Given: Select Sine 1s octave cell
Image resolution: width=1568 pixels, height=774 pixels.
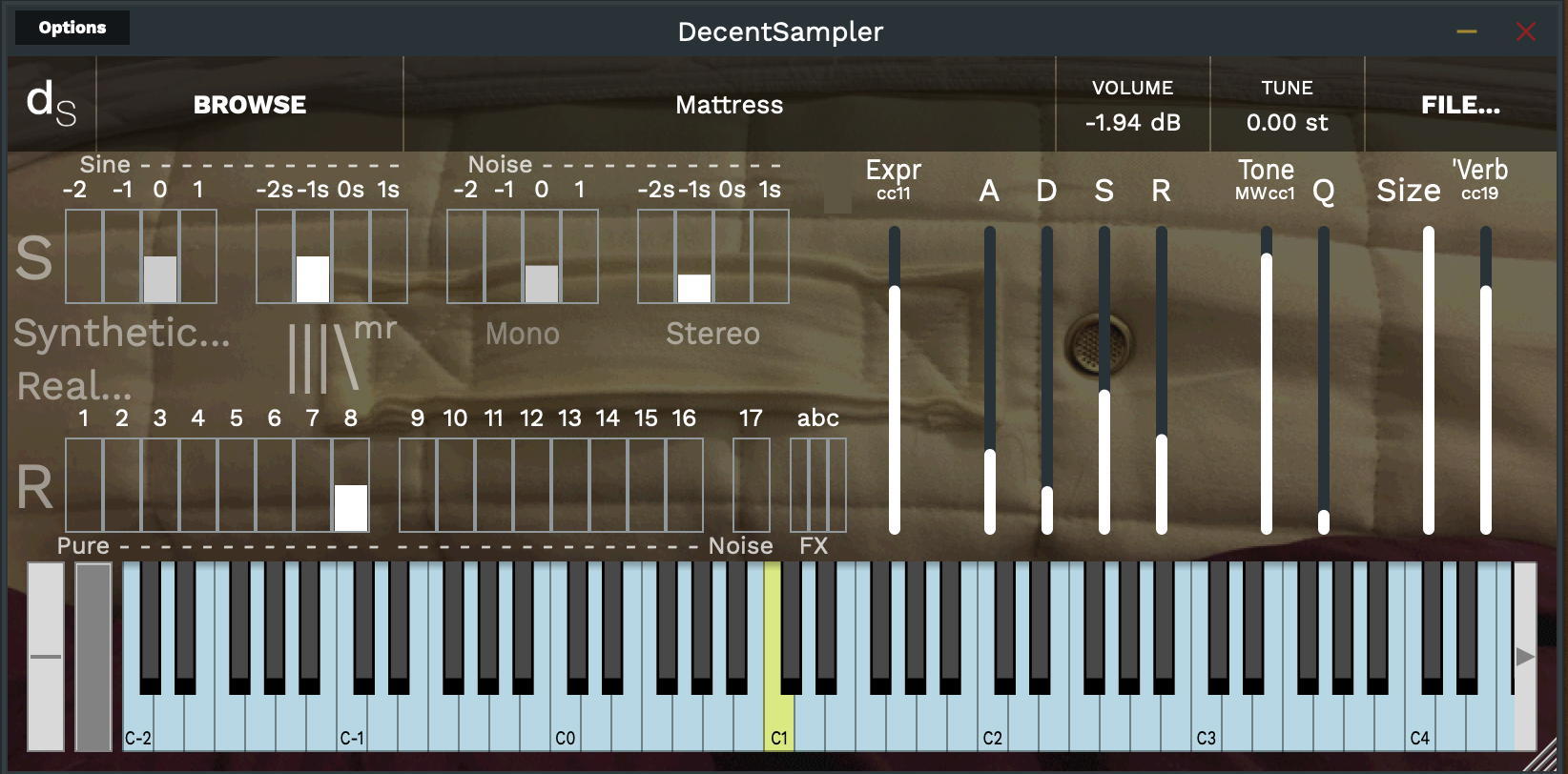Looking at the screenshot, I should pyautogui.click(x=389, y=256).
